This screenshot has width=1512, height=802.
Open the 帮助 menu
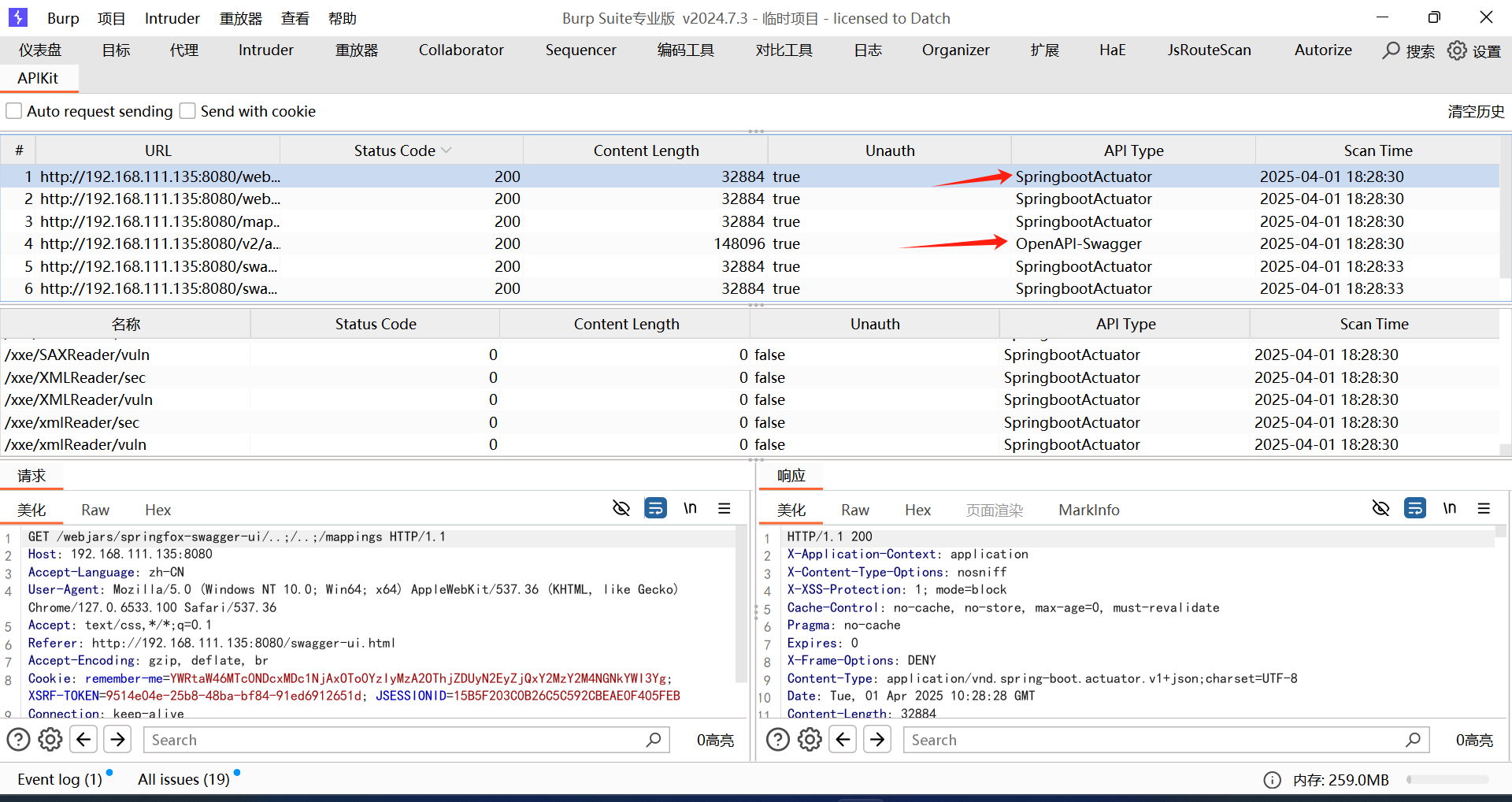click(x=342, y=18)
